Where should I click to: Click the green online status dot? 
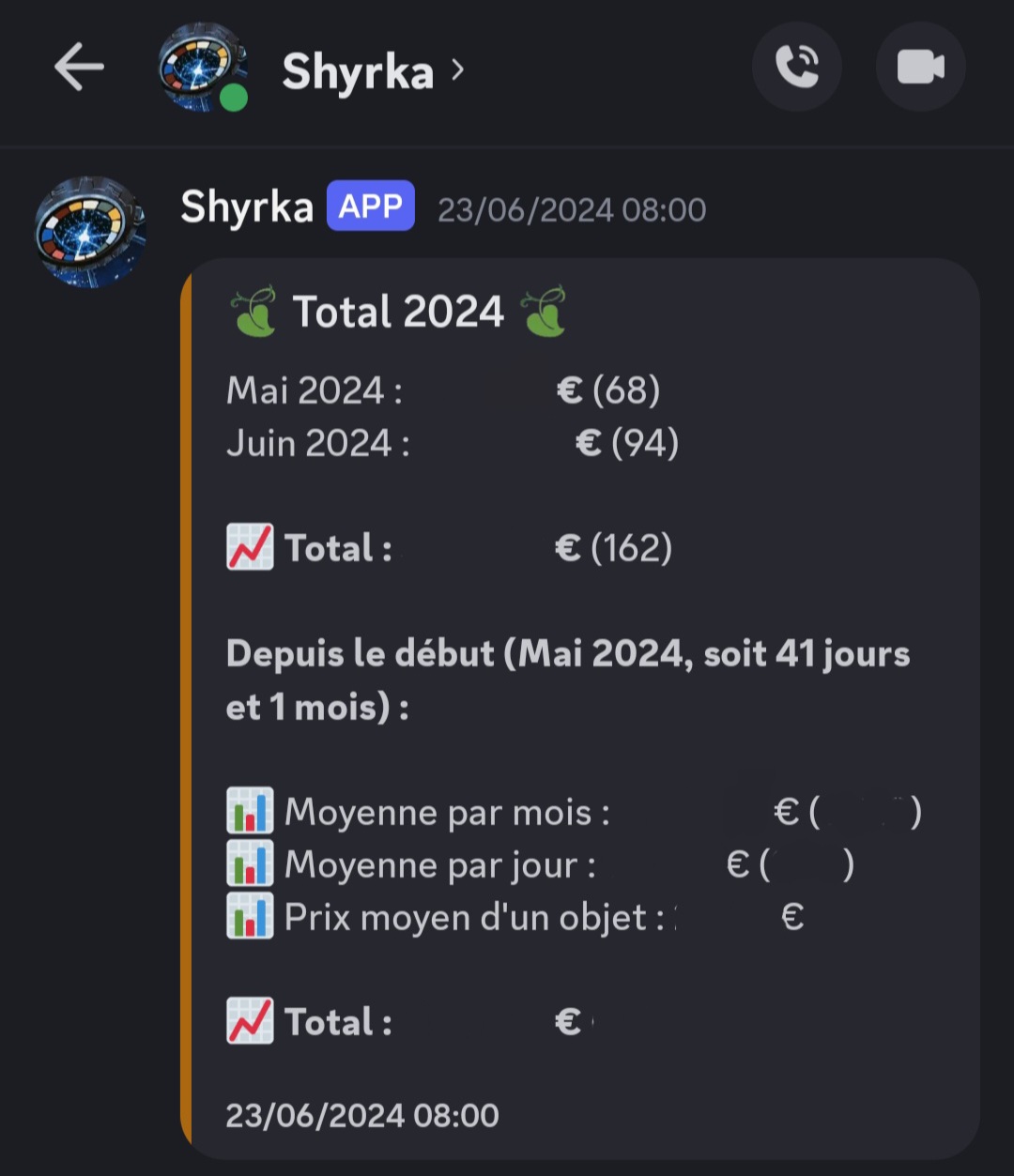click(x=234, y=98)
